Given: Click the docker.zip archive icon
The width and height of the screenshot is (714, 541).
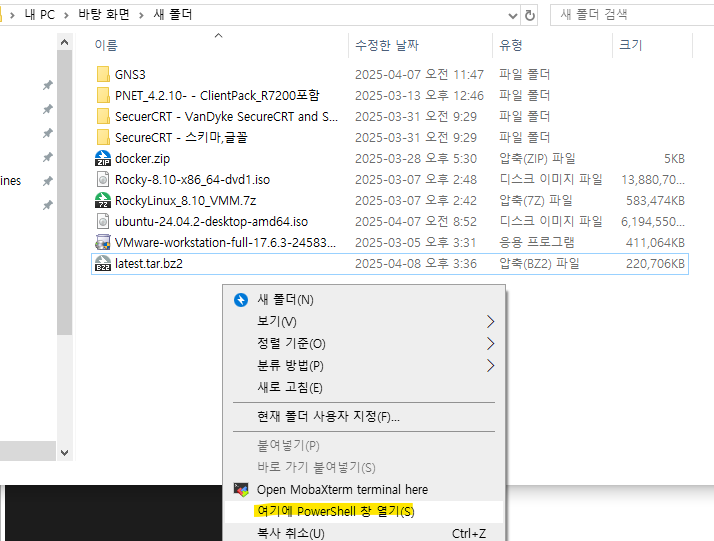Looking at the screenshot, I should pos(103,158).
